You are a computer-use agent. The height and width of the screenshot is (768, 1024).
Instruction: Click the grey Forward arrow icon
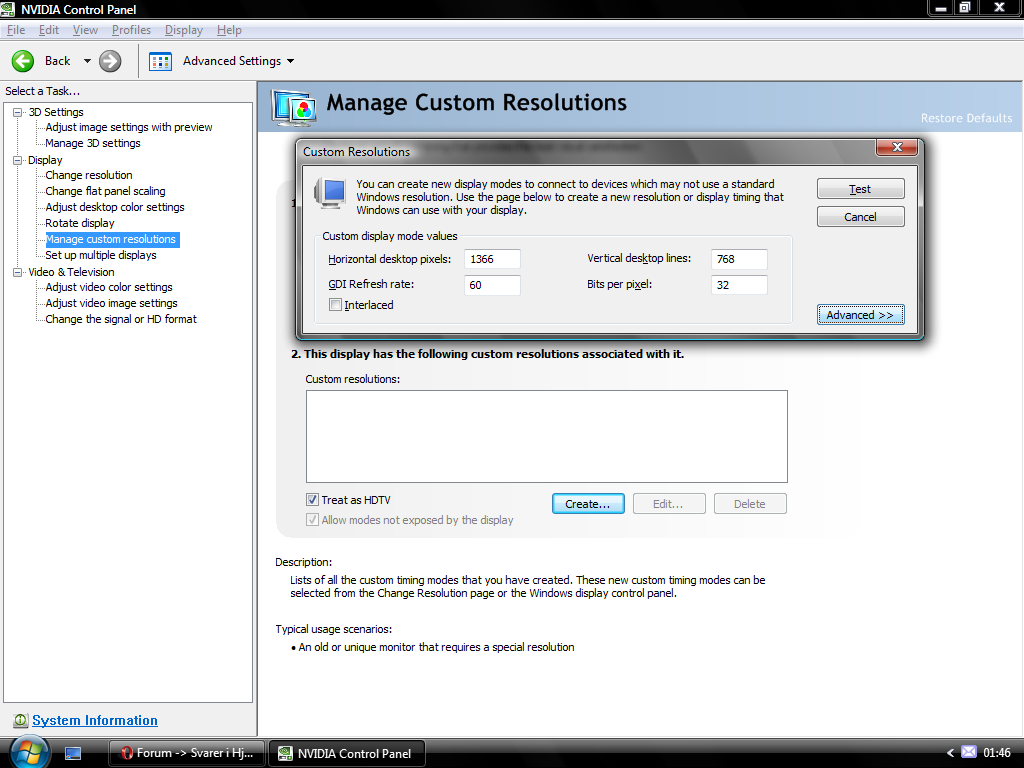click(110, 61)
